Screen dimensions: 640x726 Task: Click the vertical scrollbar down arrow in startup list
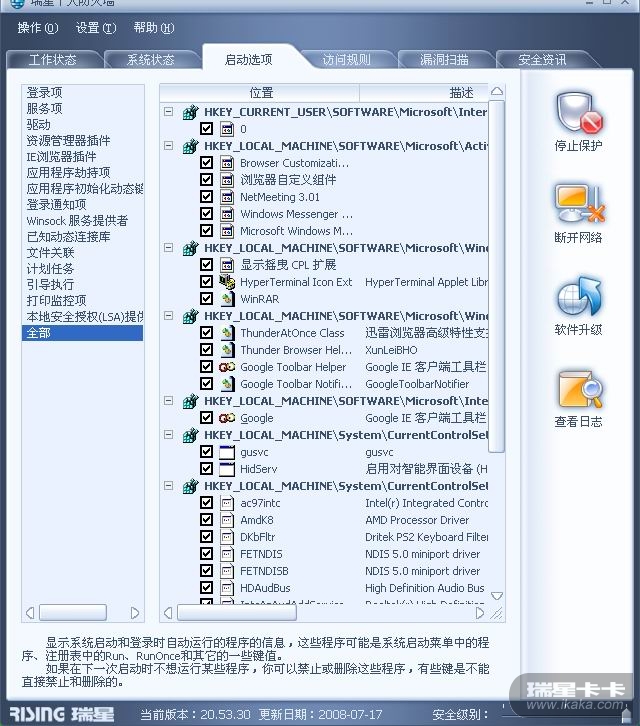tap(496, 596)
